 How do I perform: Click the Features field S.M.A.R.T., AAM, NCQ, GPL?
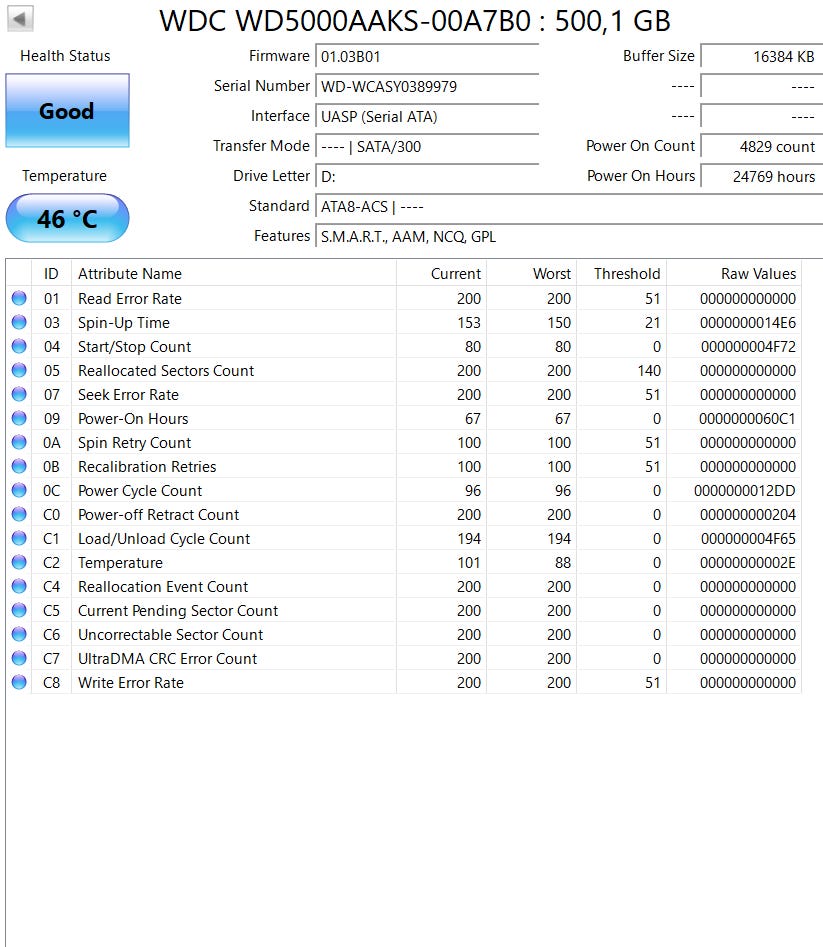[569, 236]
